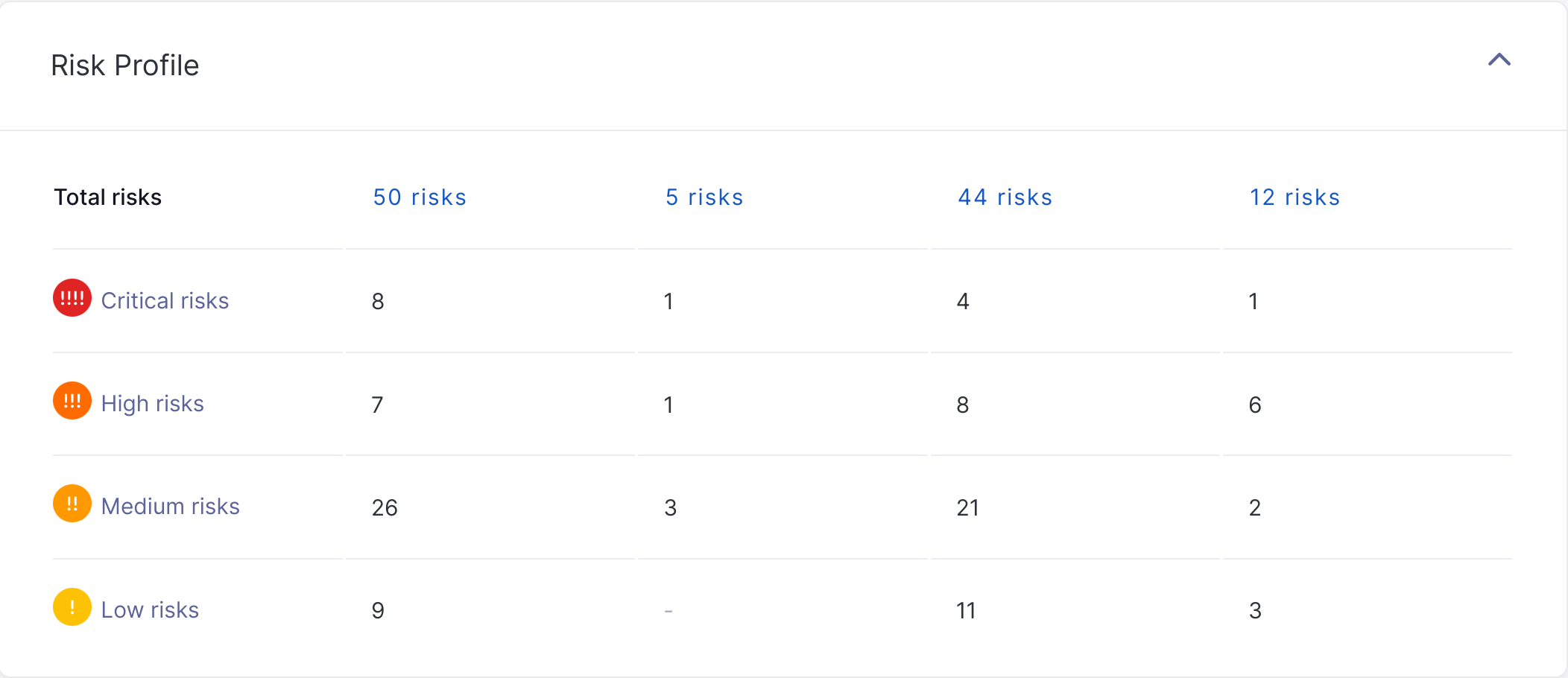This screenshot has height=678, width=1568.
Task: Click Medium risks count 26
Action: point(385,507)
